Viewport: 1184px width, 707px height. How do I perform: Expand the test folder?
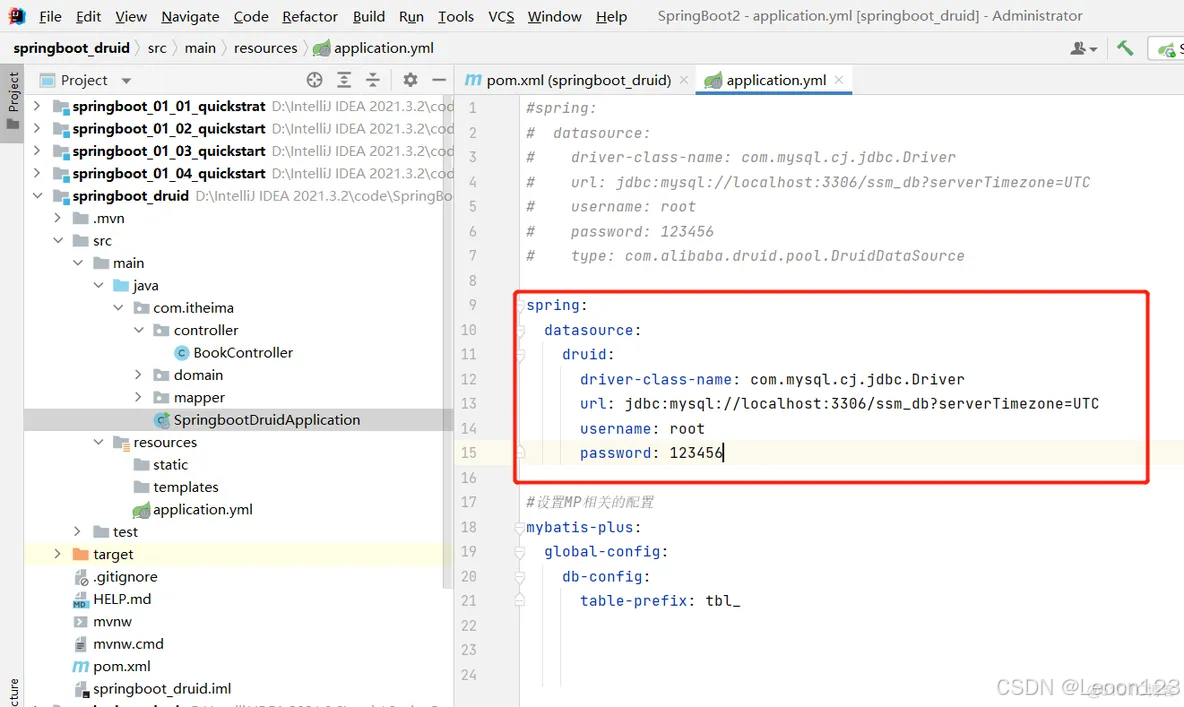[x=78, y=532]
